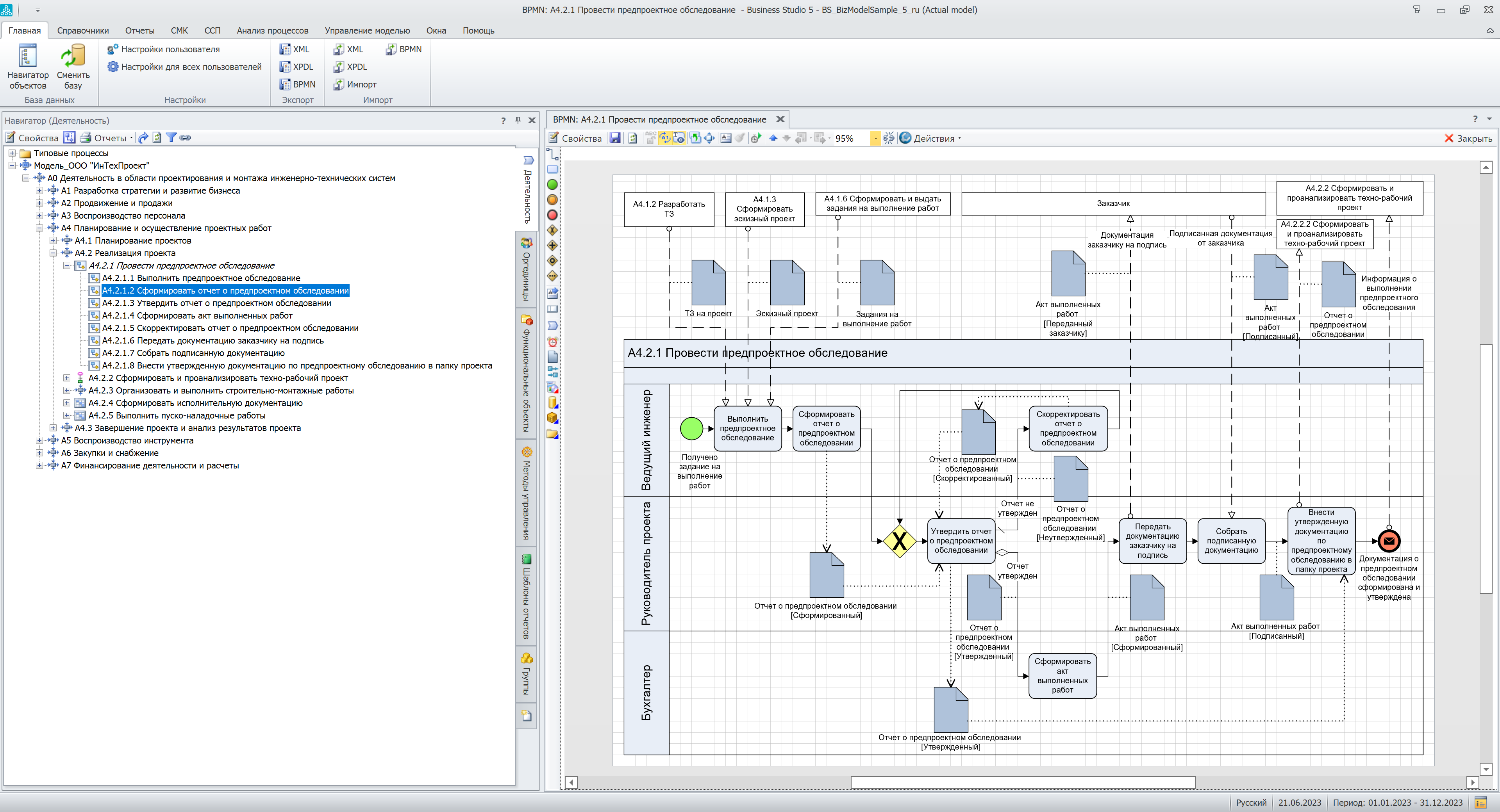Open the Отчеты dropdown in navigator
This screenshot has width=1500, height=812.
pos(107,138)
